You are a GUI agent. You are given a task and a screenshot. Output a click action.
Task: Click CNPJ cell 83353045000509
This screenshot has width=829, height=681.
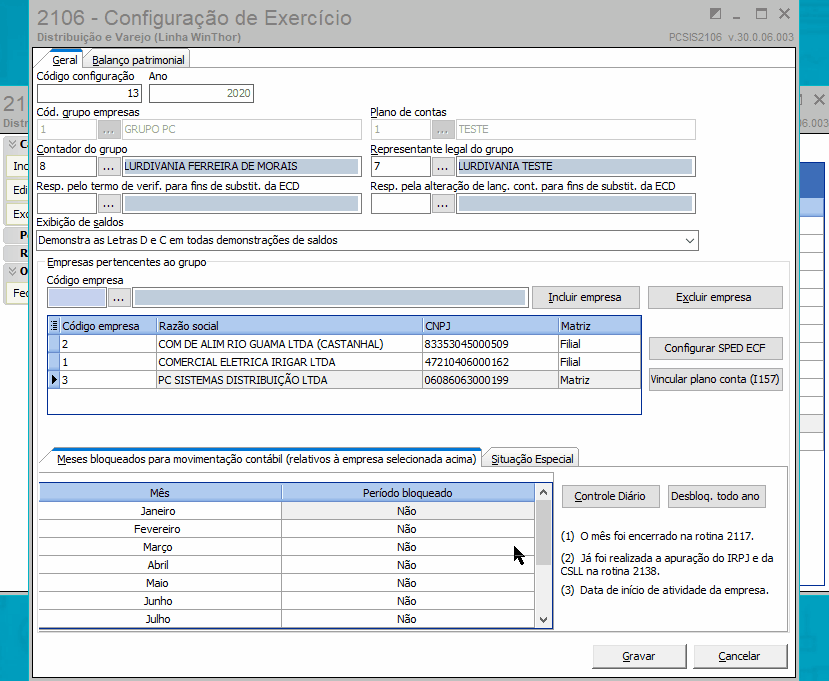pos(490,344)
